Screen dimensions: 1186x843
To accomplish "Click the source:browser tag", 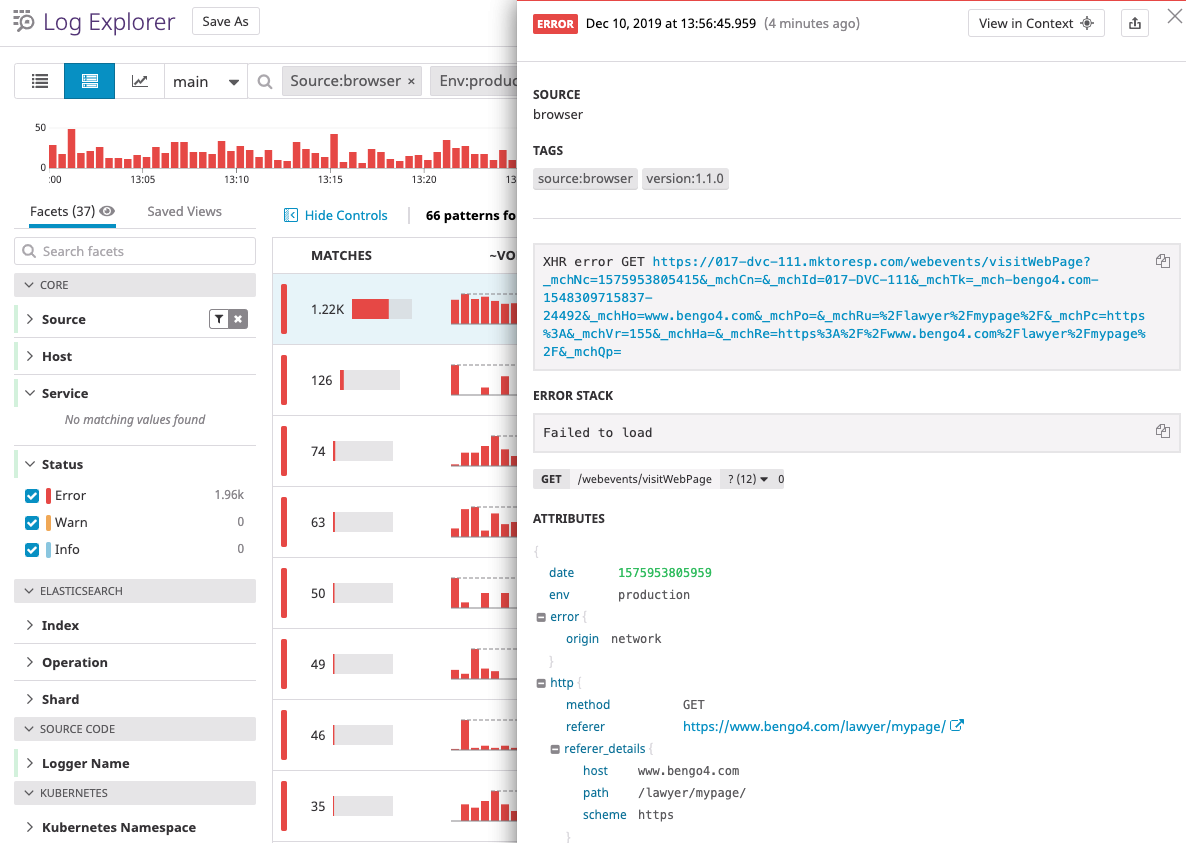I will (585, 179).
